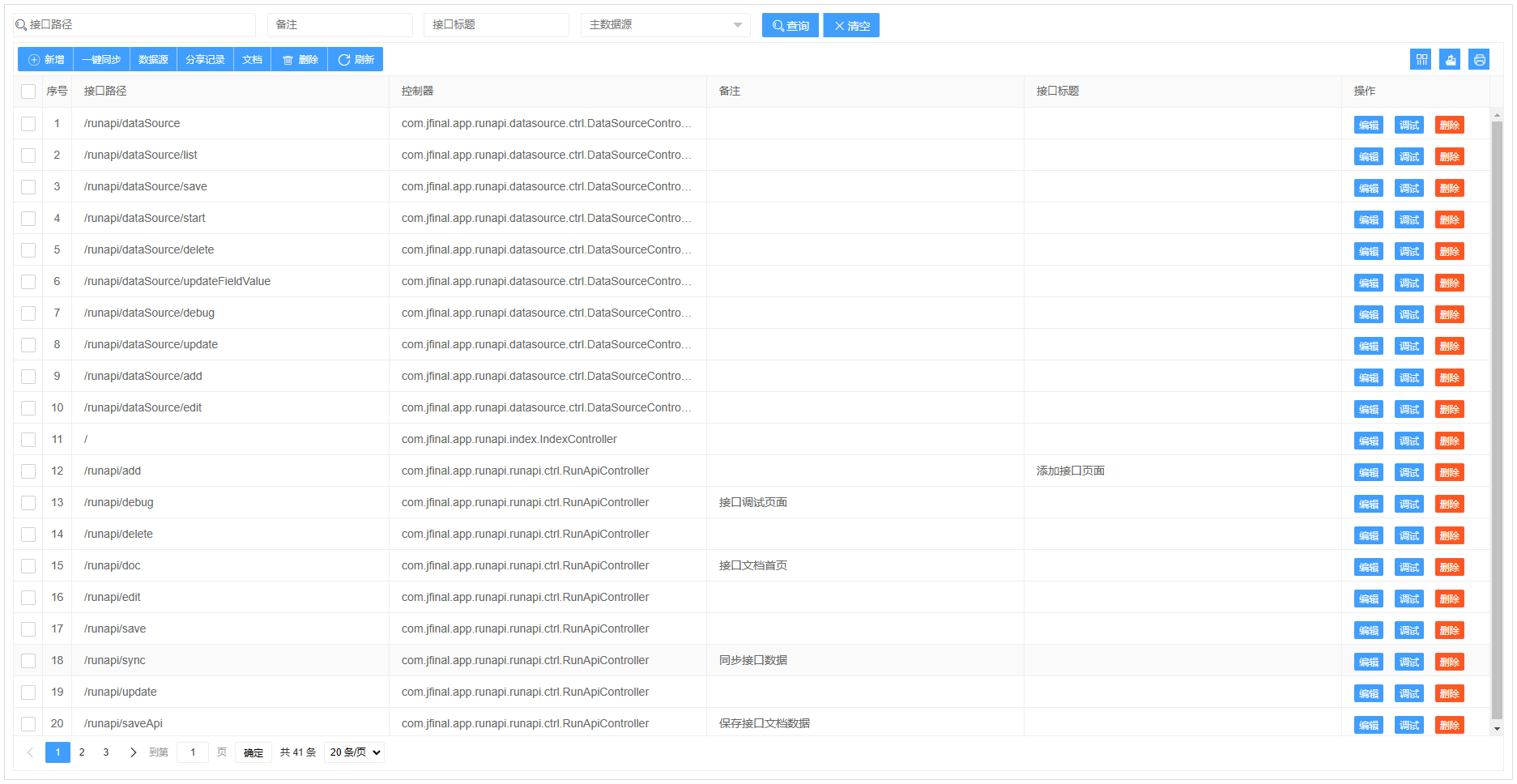Click the 清空 clear button
Screen dimensions: 1517x784
pyautogui.click(x=850, y=25)
